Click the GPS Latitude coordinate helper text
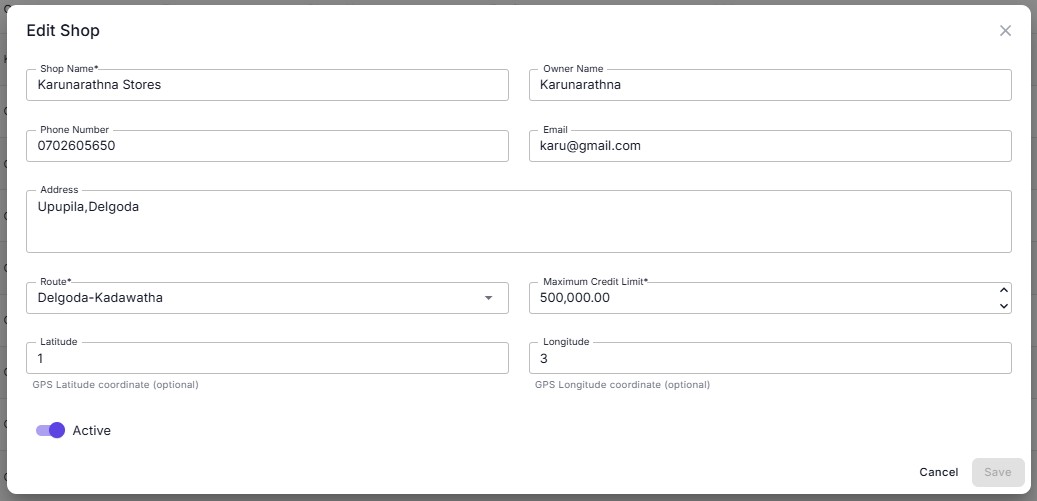 (116, 385)
